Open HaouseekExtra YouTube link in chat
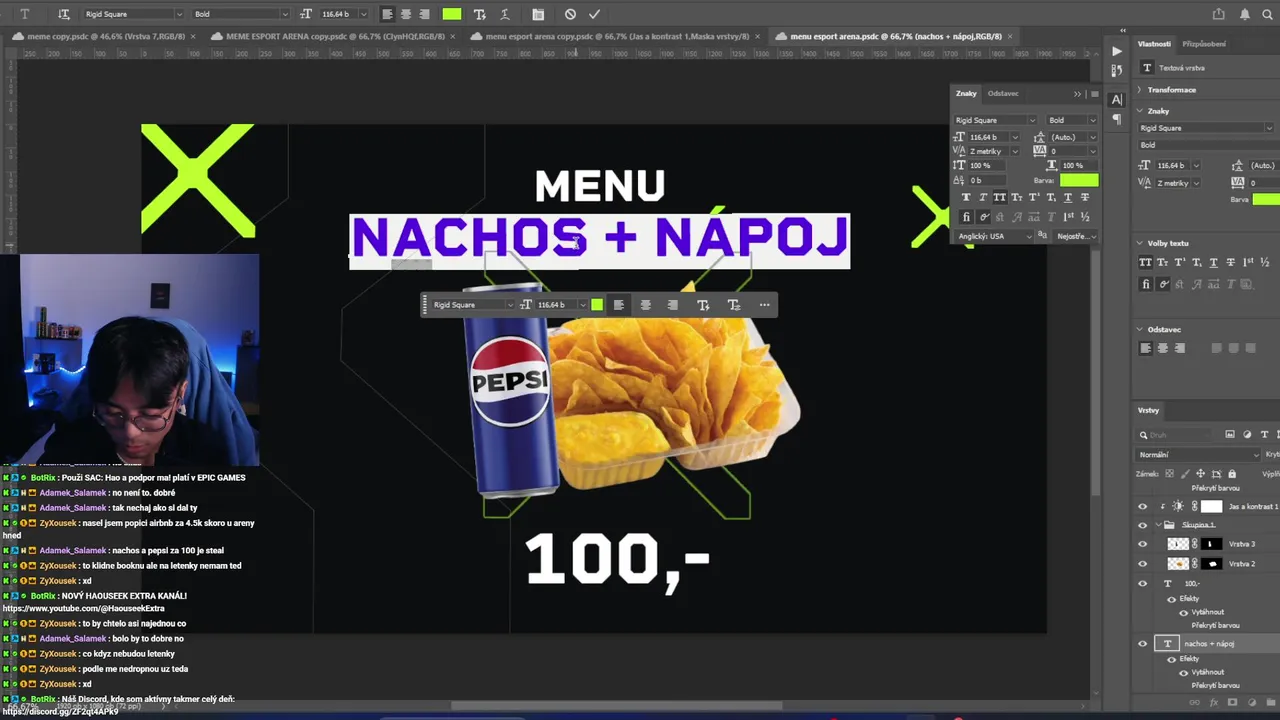Screen dimensions: 1280x720 coord(83,608)
